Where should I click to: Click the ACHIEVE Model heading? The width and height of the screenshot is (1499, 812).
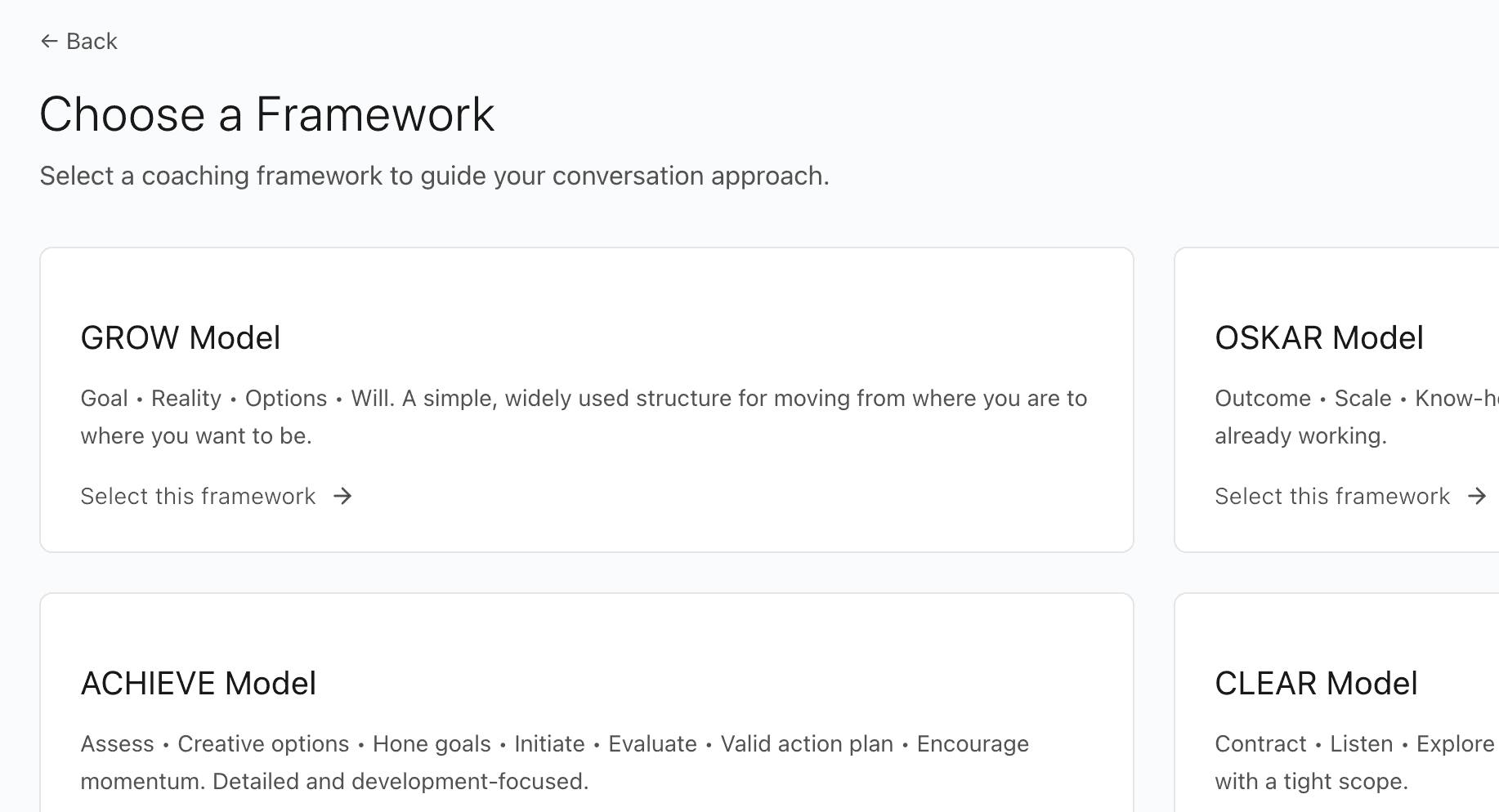[x=198, y=683]
